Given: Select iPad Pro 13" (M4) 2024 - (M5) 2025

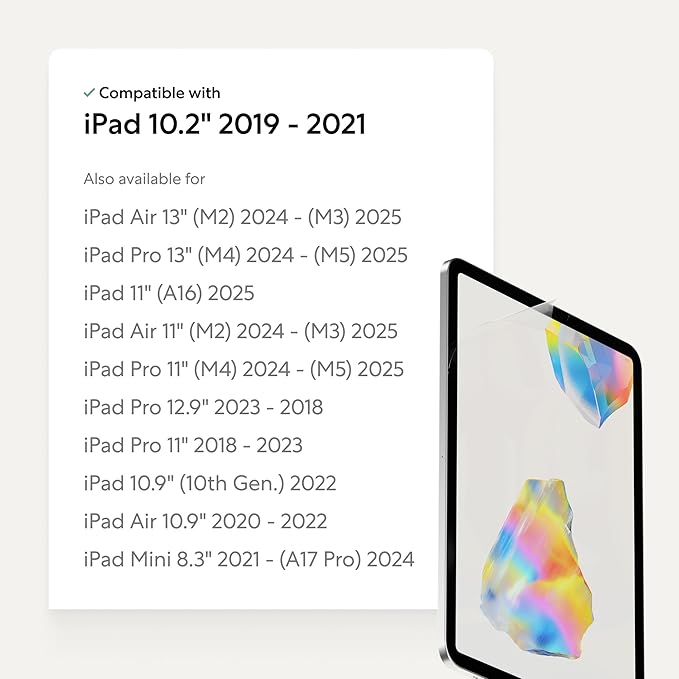Looking at the screenshot, I should [x=245, y=255].
